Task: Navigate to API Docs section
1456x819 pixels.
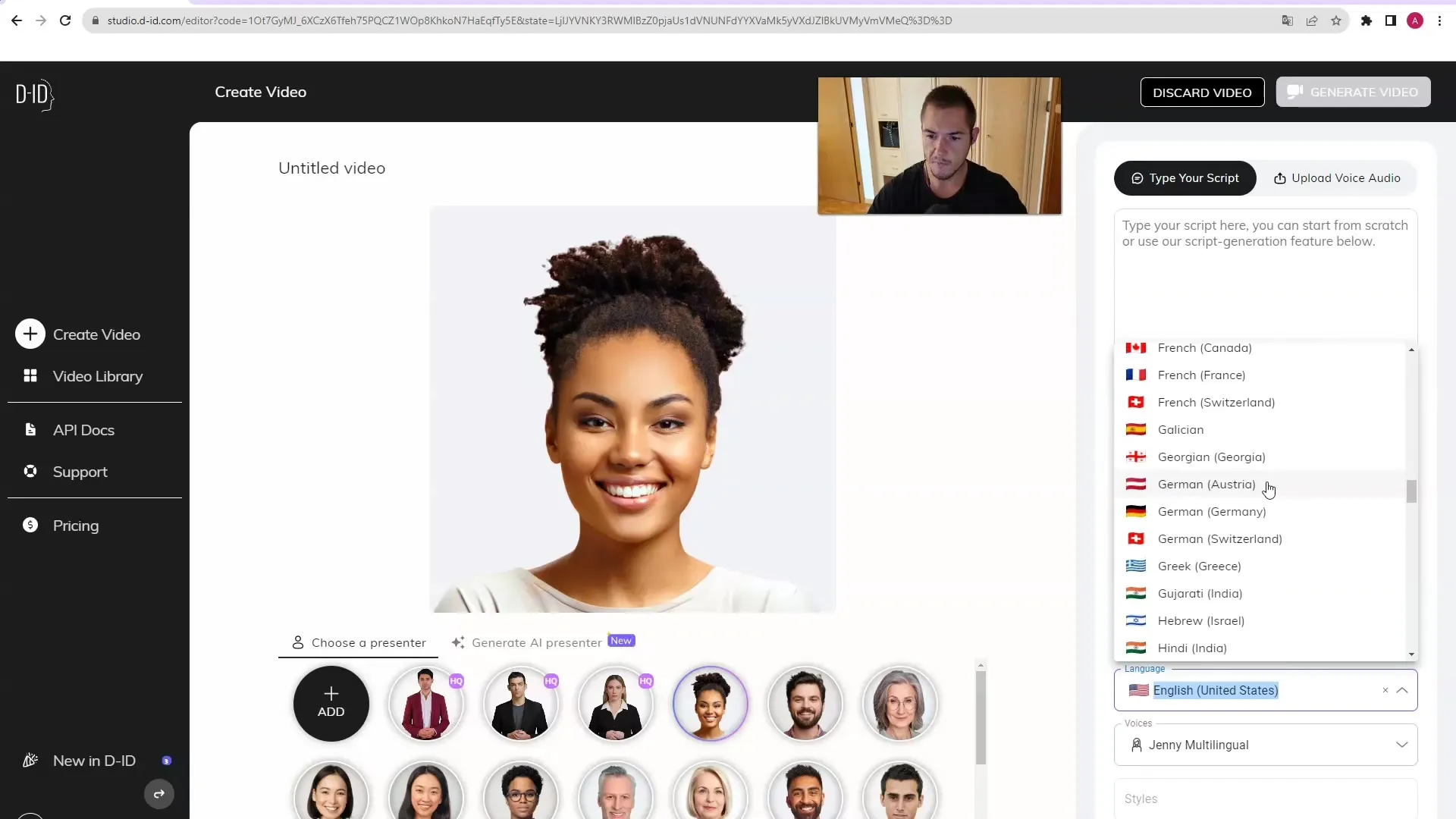Action: point(83,429)
